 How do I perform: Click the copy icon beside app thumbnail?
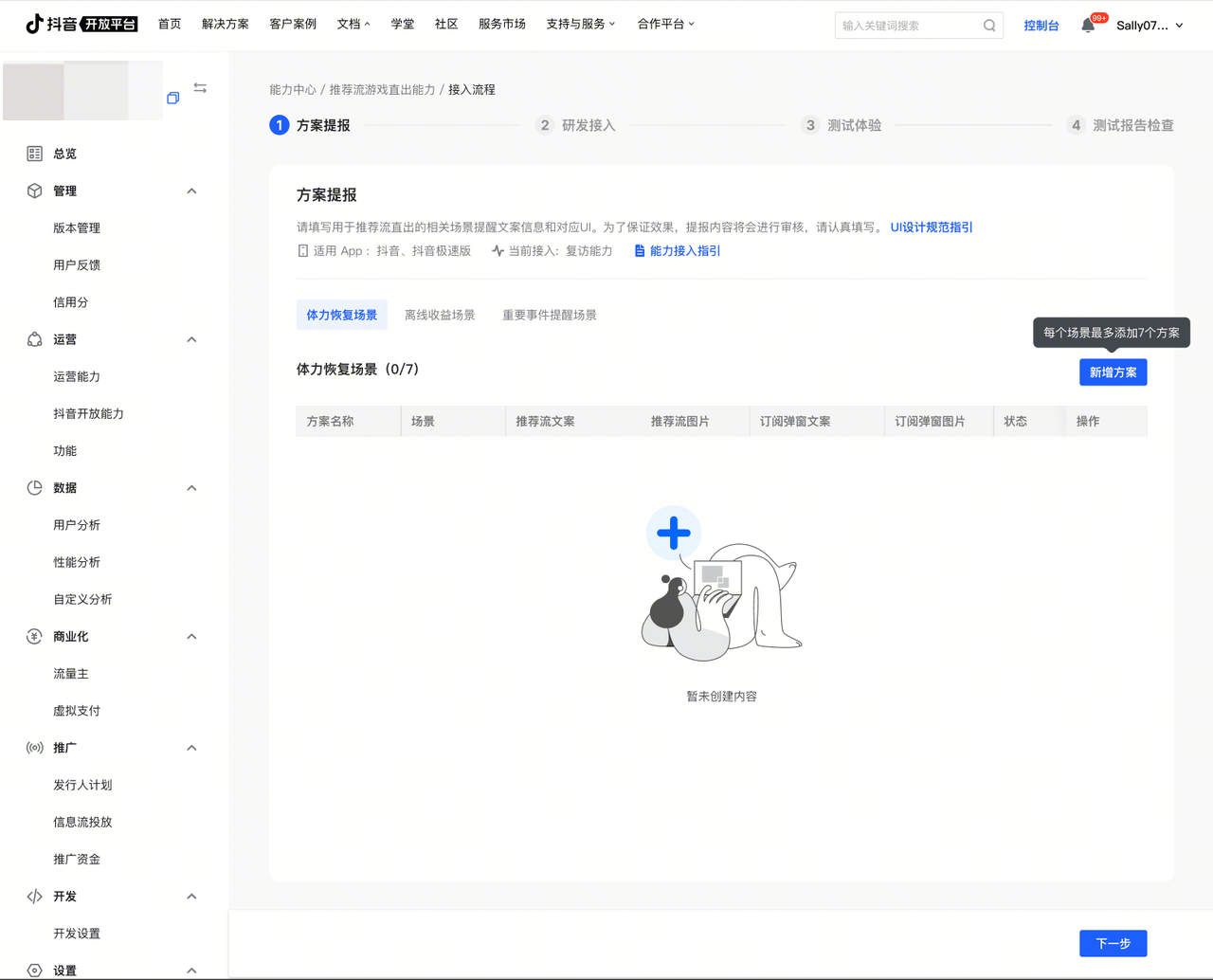tap(172, 98)
